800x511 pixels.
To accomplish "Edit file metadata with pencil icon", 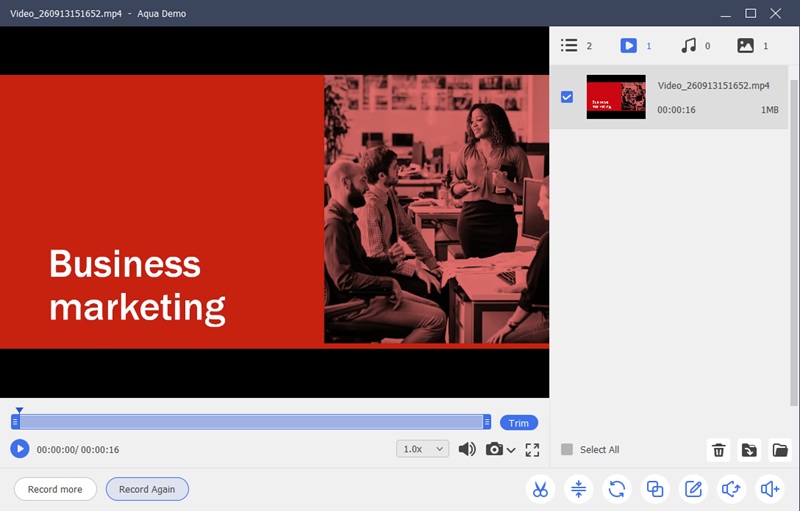I will [x=693, y=489].
